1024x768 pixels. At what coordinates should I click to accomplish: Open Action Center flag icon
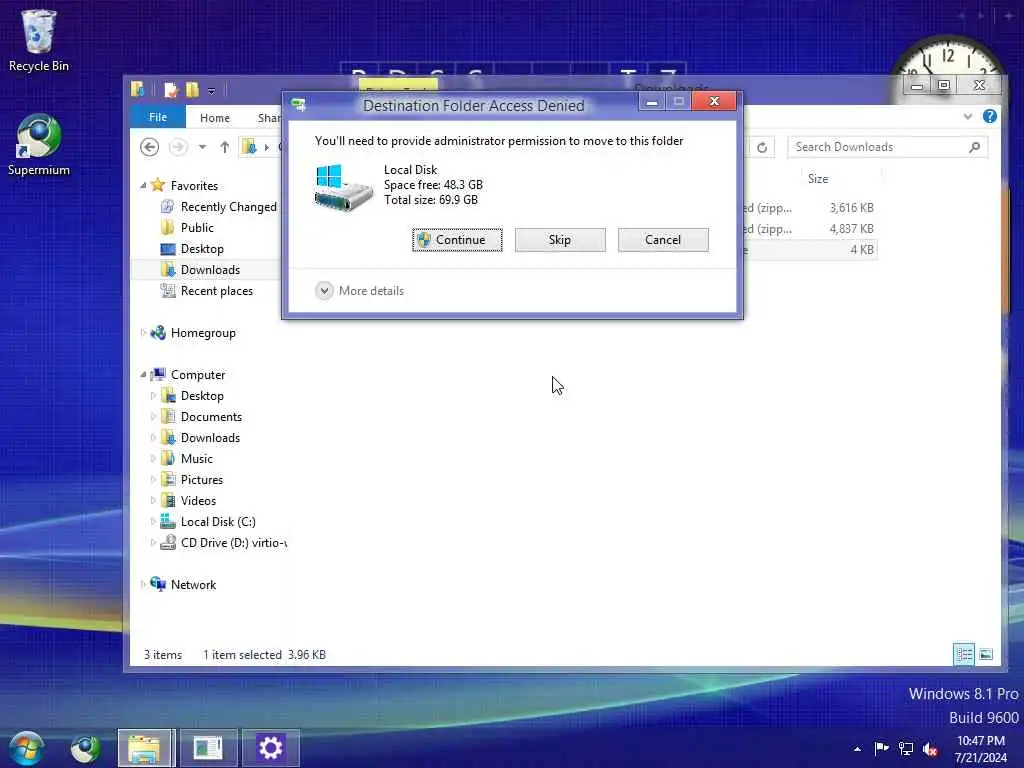coord(881,748)
